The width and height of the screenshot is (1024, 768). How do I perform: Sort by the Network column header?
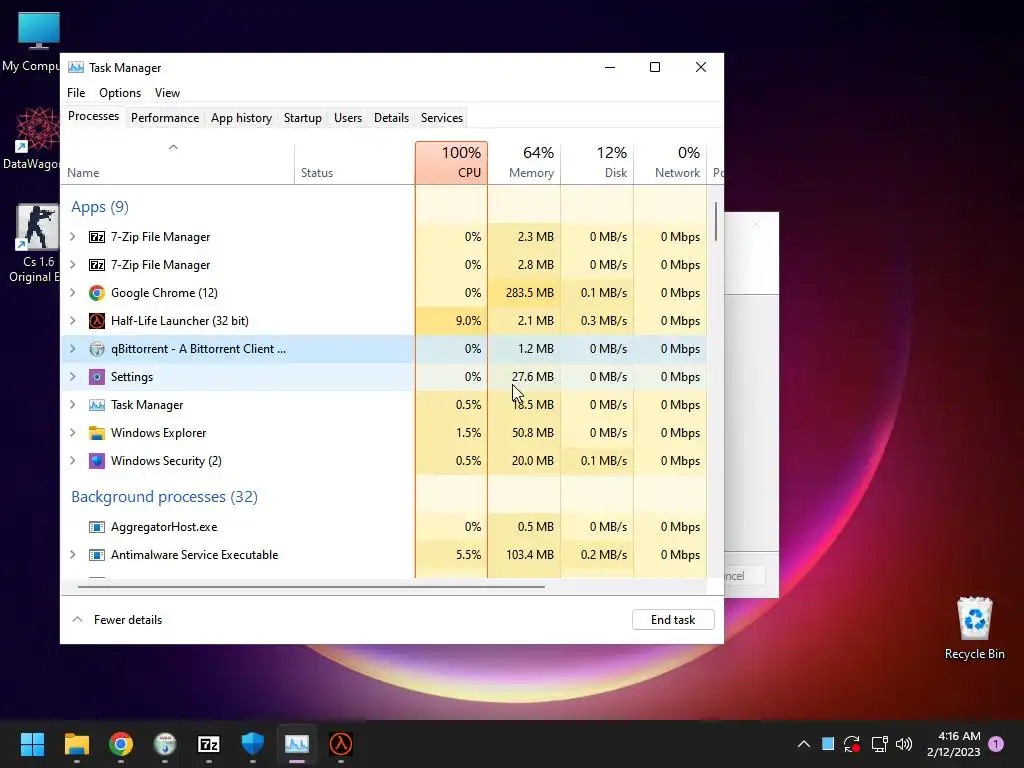[670, 163]
